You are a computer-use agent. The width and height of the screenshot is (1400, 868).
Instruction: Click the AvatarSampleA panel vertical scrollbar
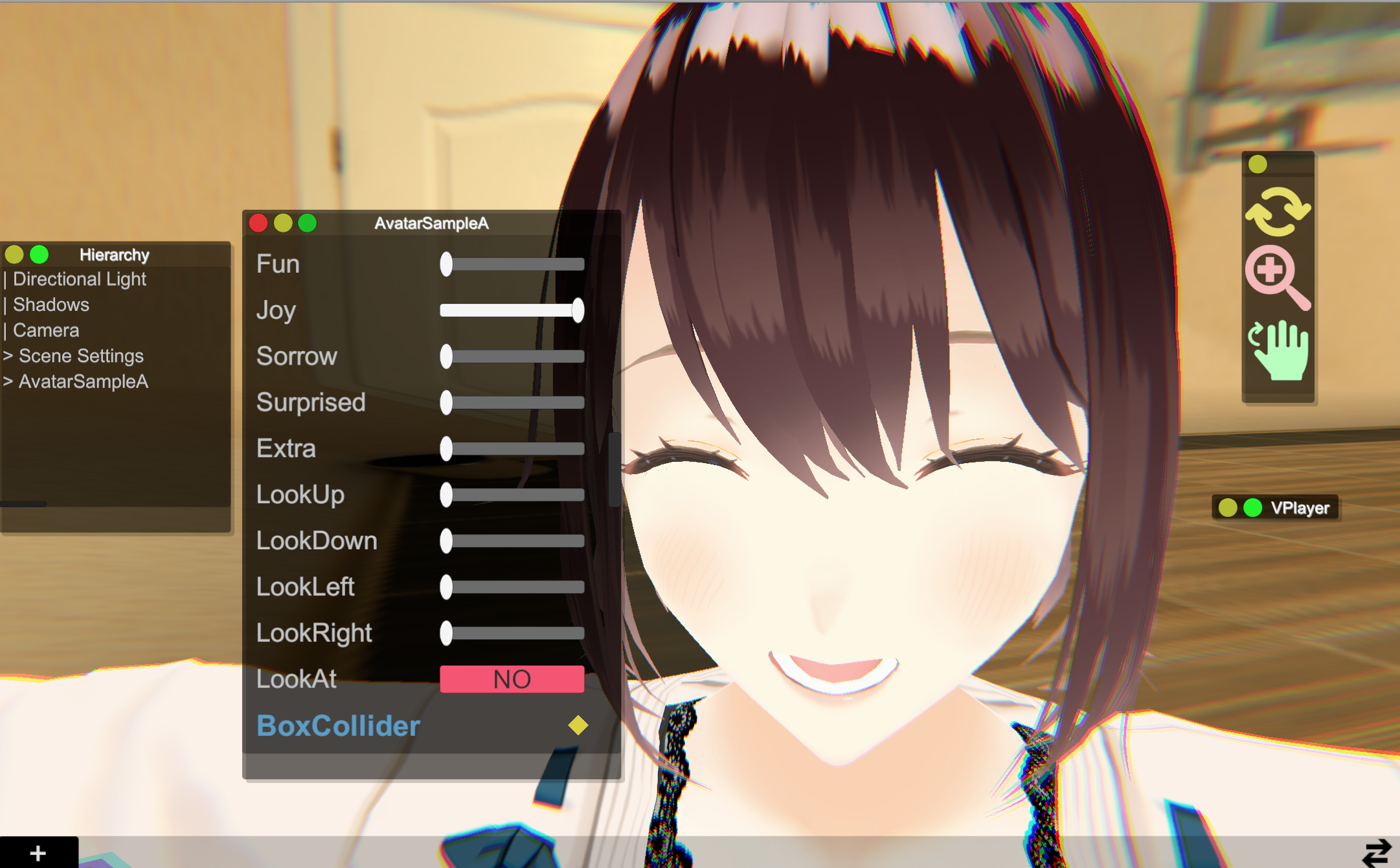(614, 469)
